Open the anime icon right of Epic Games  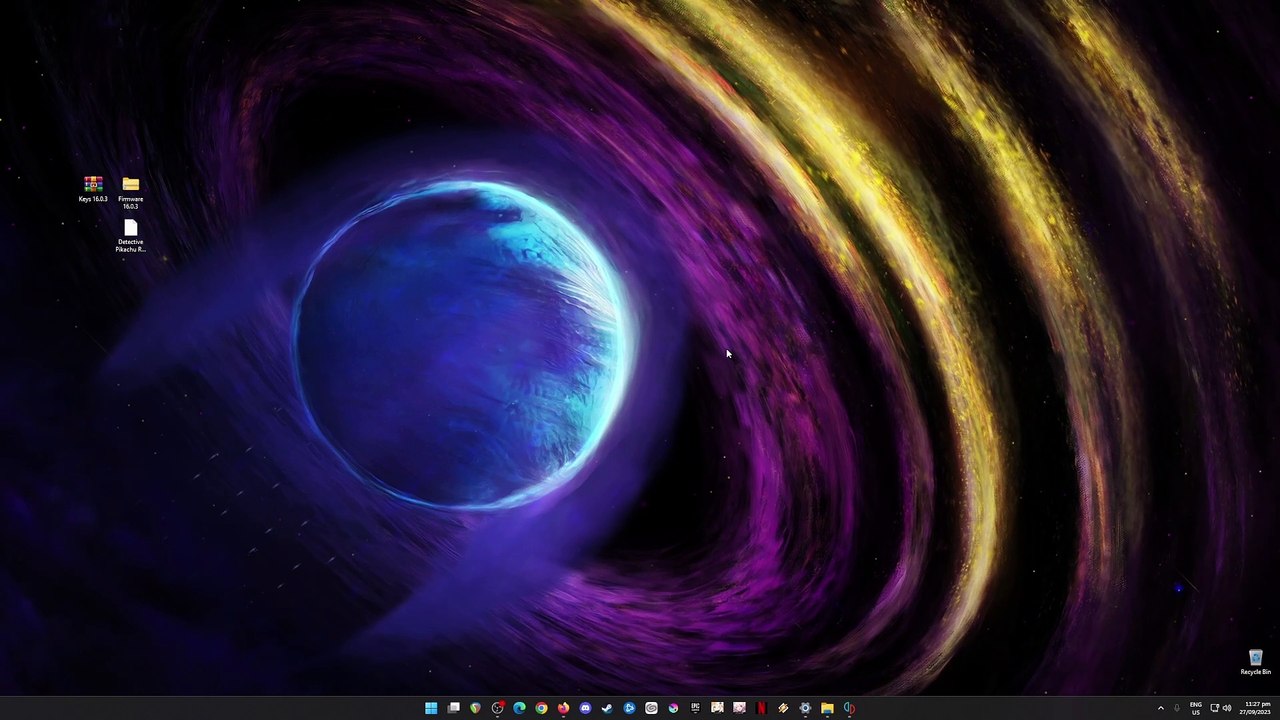[x=717, y=708]
